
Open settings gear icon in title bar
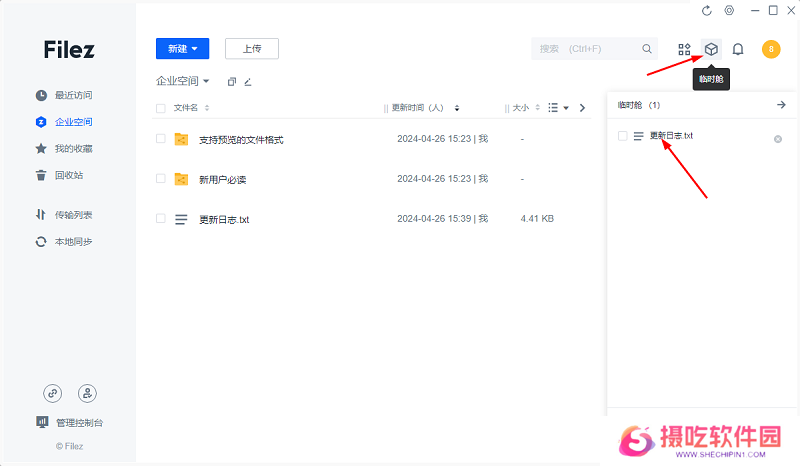(x=730, y=10)
